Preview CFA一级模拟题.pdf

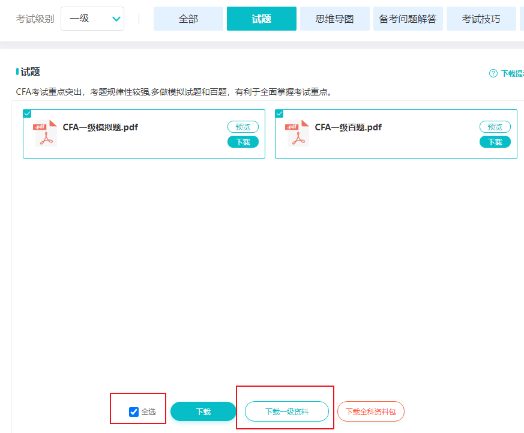click(x=243, y=127)
